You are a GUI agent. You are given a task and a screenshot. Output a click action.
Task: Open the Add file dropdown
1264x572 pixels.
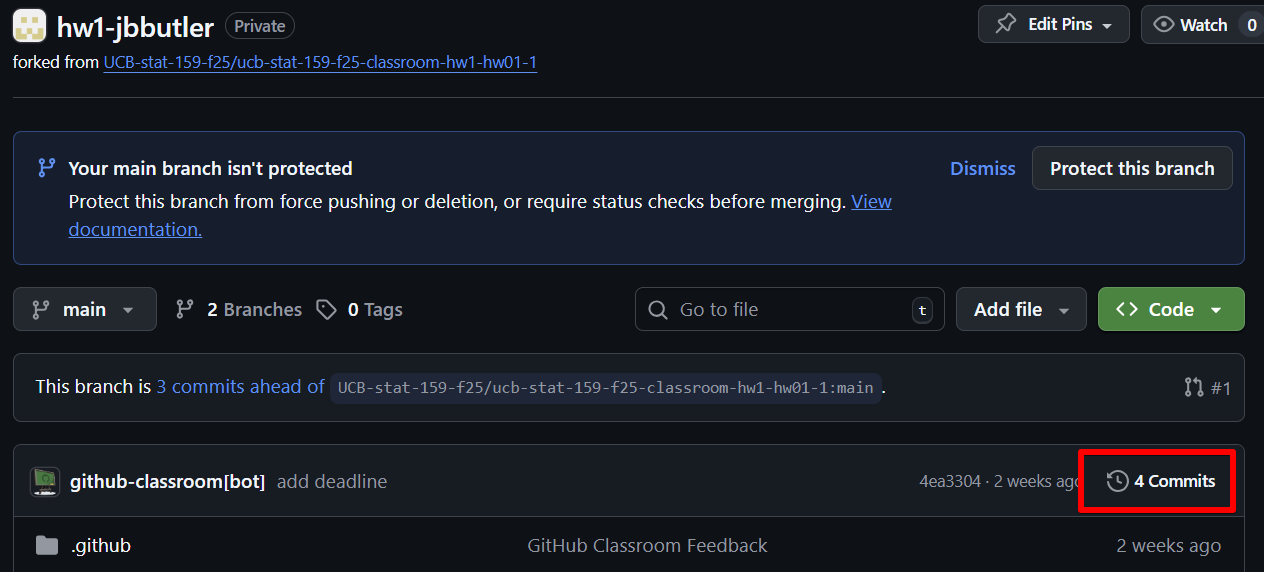click(1020, 310)
